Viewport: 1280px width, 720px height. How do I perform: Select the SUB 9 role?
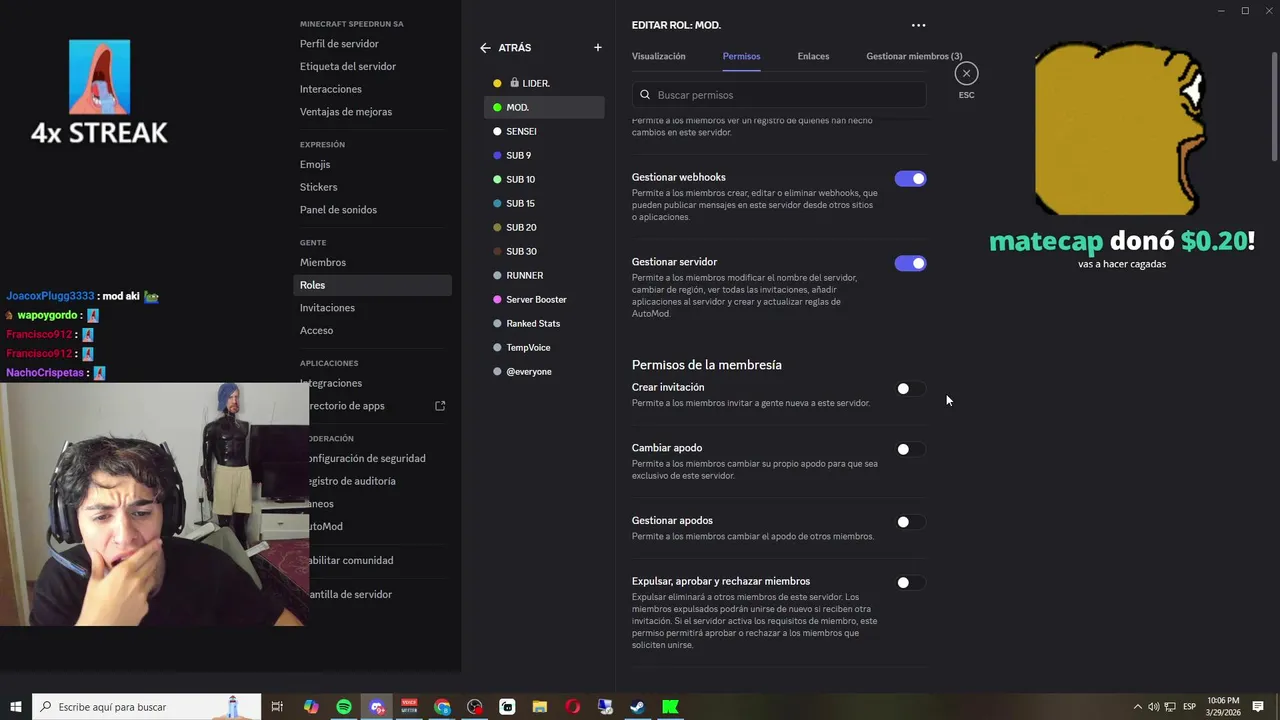(x=544, y=155)
